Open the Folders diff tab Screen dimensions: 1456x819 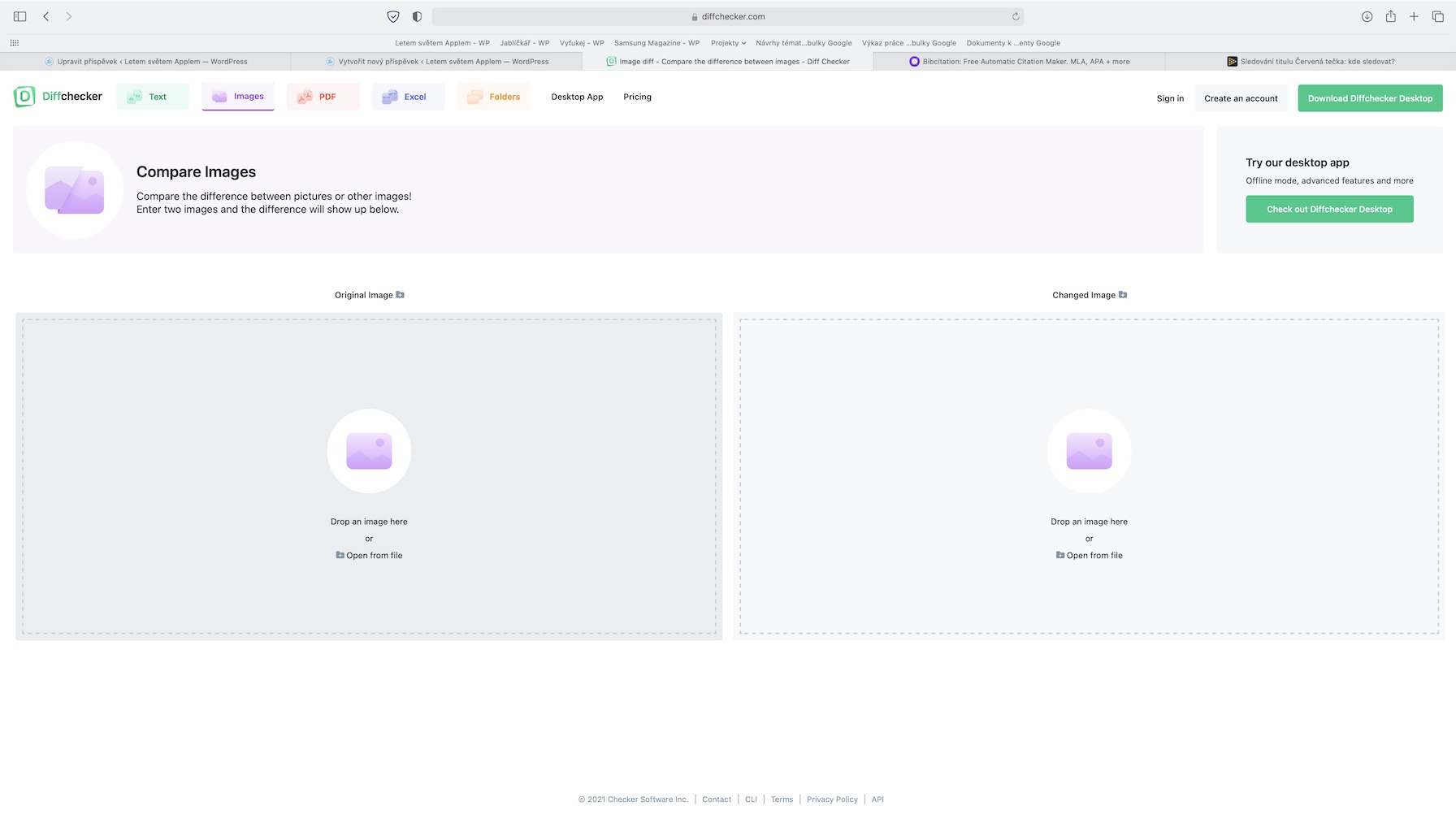pyautogui.click(x=493, y=97)
